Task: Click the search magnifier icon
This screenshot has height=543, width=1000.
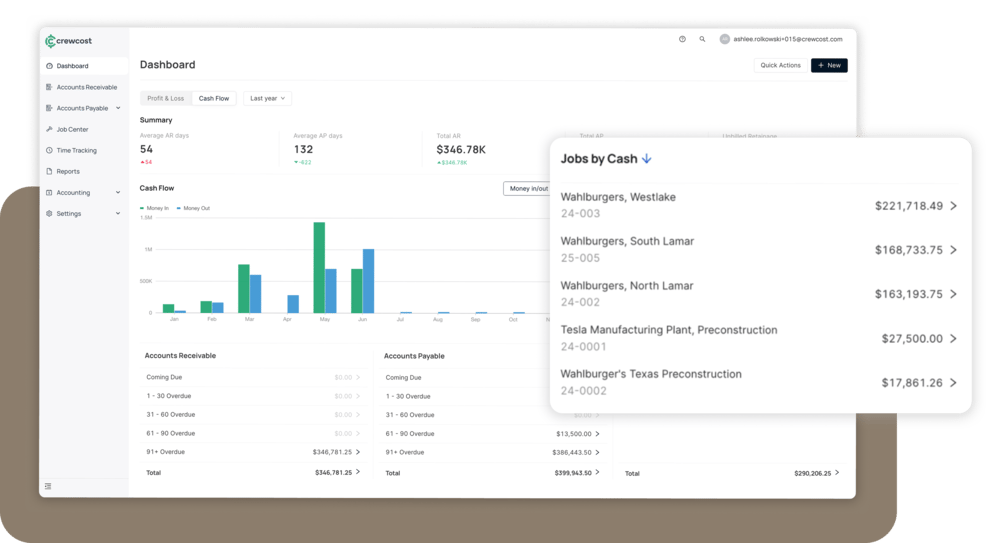Action: pyautogui.click(x=702, y=39)
